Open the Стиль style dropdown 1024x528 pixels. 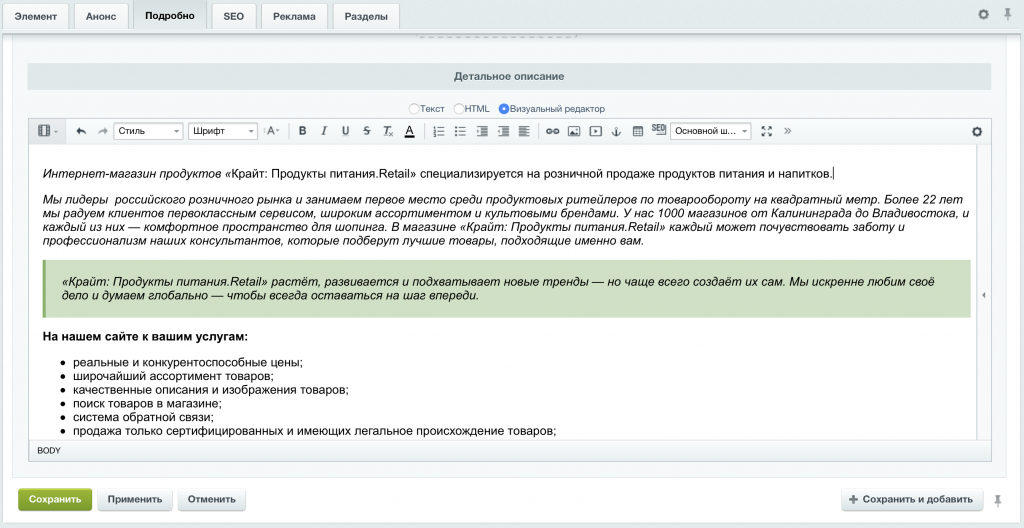(148, 131)
